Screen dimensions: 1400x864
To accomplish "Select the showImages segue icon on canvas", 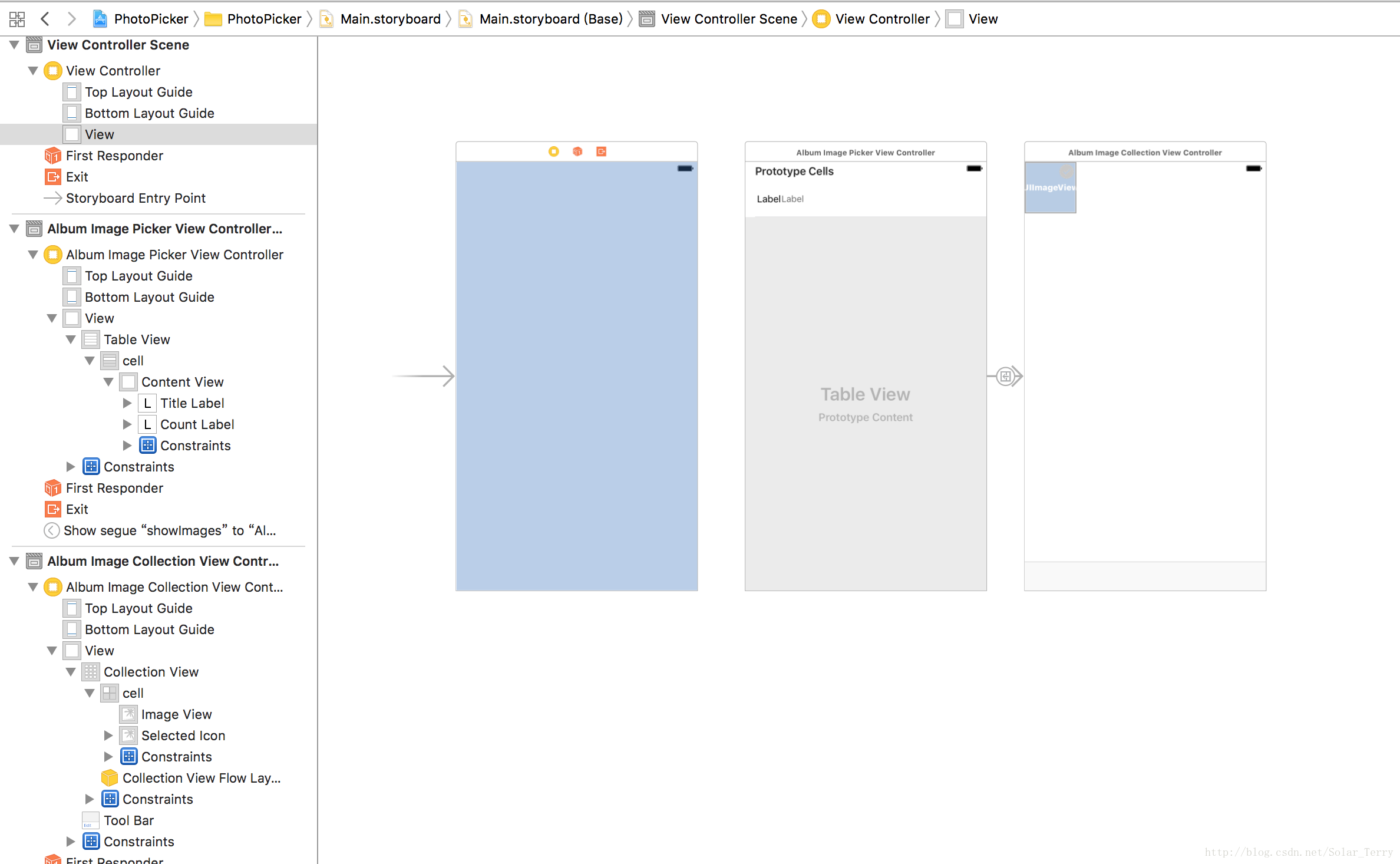I will point(1005,376).
